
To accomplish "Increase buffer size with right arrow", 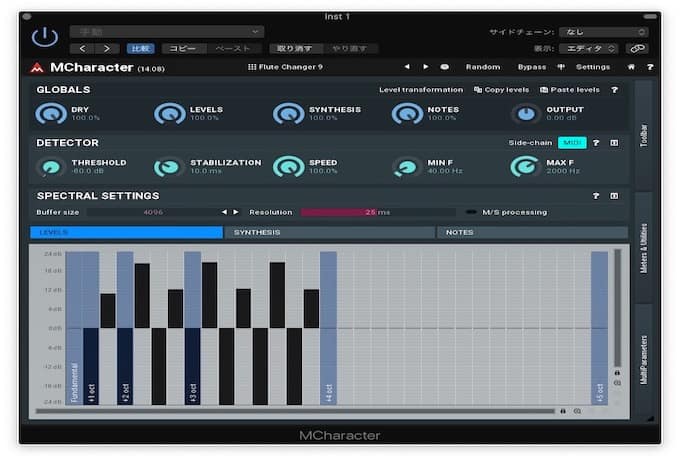I will (235, 212).
